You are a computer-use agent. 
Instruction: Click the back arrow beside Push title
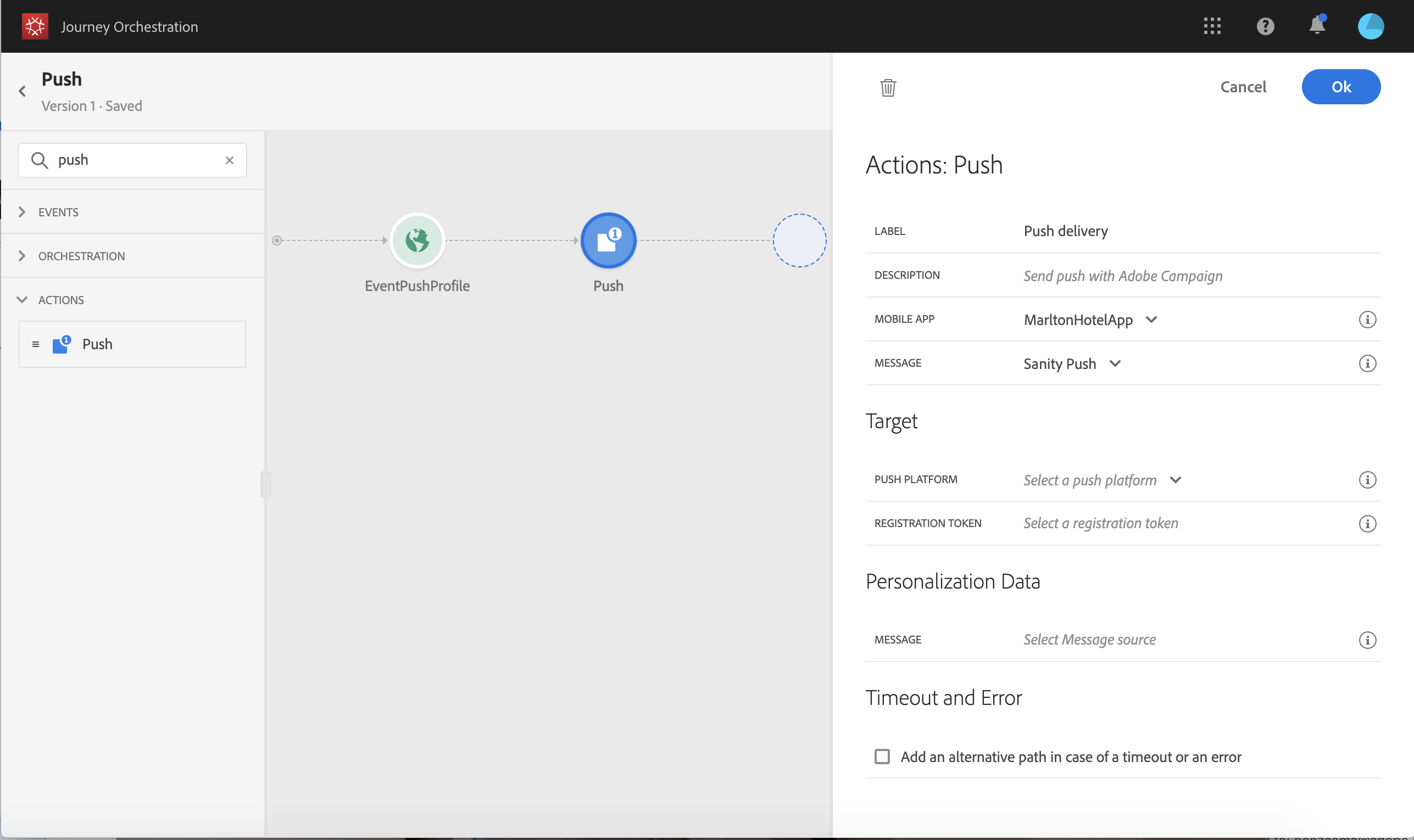click(22, 91)
